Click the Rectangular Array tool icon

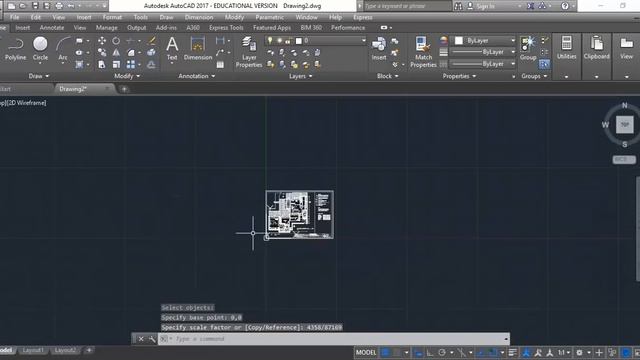131,64
